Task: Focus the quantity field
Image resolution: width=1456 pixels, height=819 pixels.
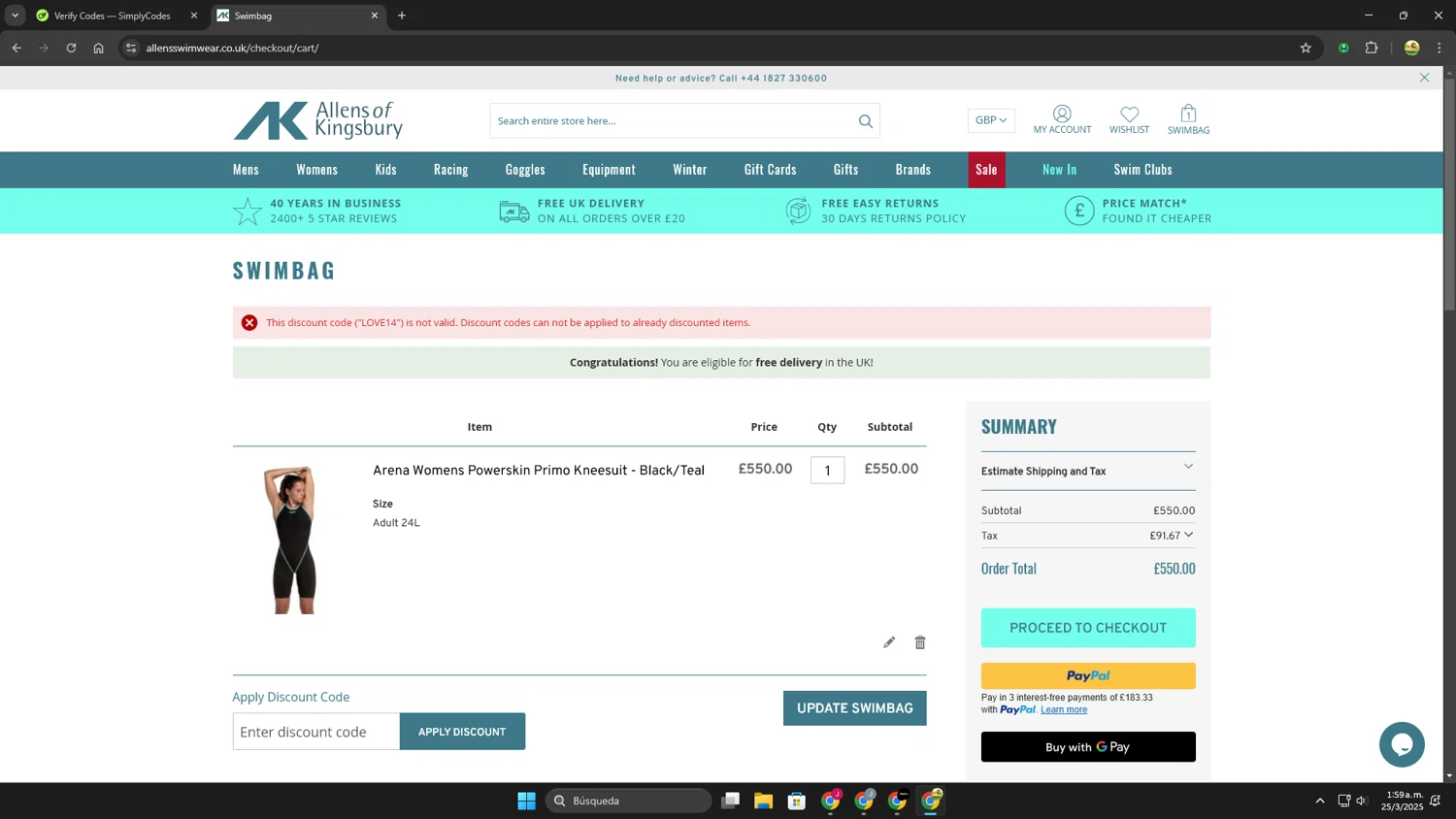Action: click(x=827, y=470)
